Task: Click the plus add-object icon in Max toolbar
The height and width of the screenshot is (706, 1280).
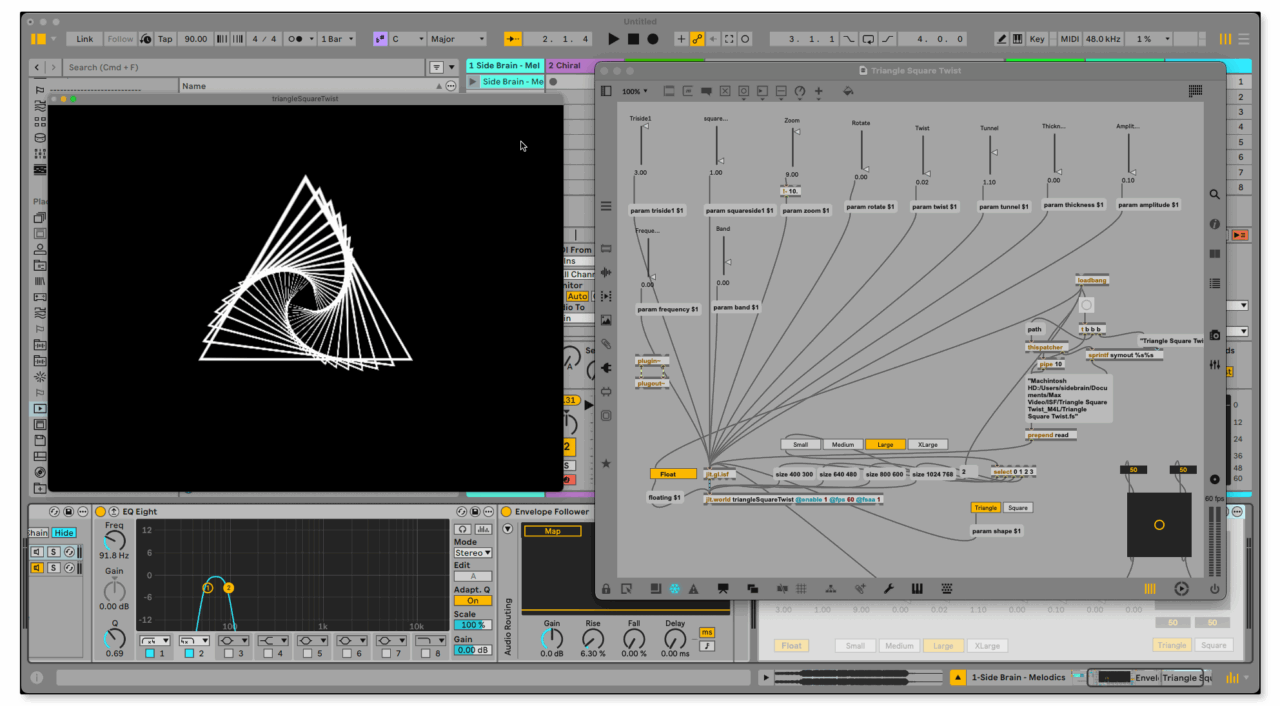Action: tap(818, 91)
